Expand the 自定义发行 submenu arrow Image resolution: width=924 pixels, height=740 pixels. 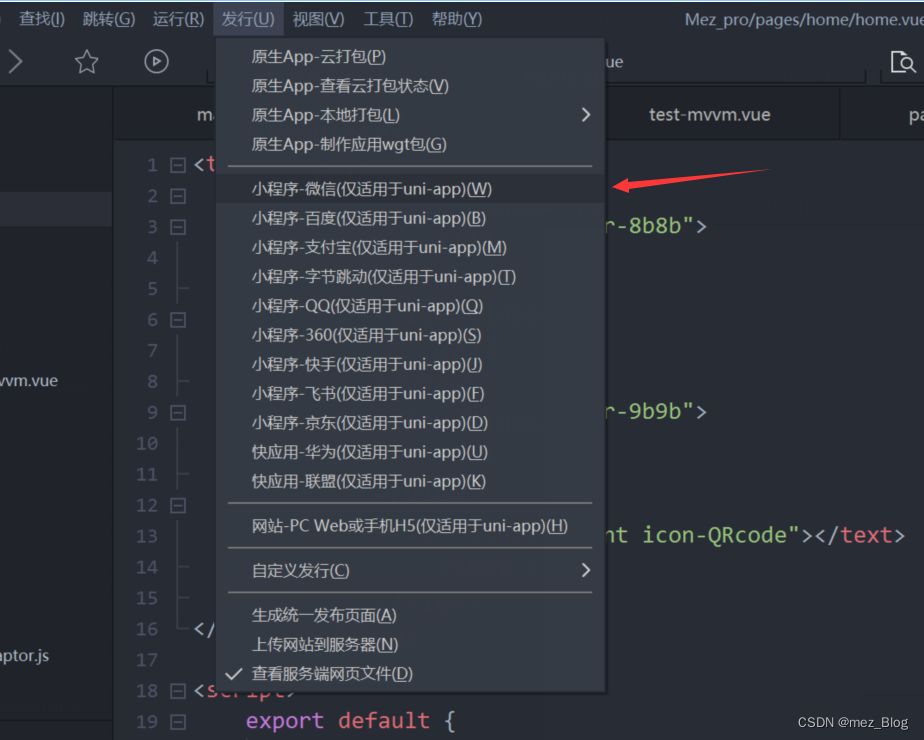(x=585, y=570)
